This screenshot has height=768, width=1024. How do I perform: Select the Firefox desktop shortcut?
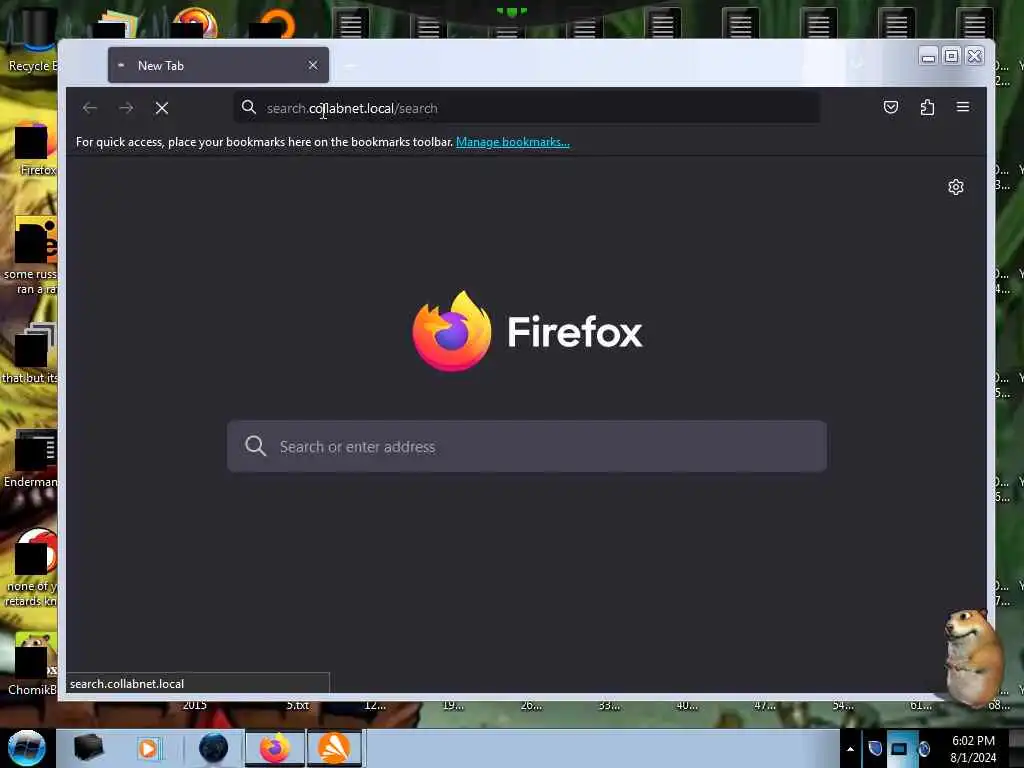click(36, 150)
